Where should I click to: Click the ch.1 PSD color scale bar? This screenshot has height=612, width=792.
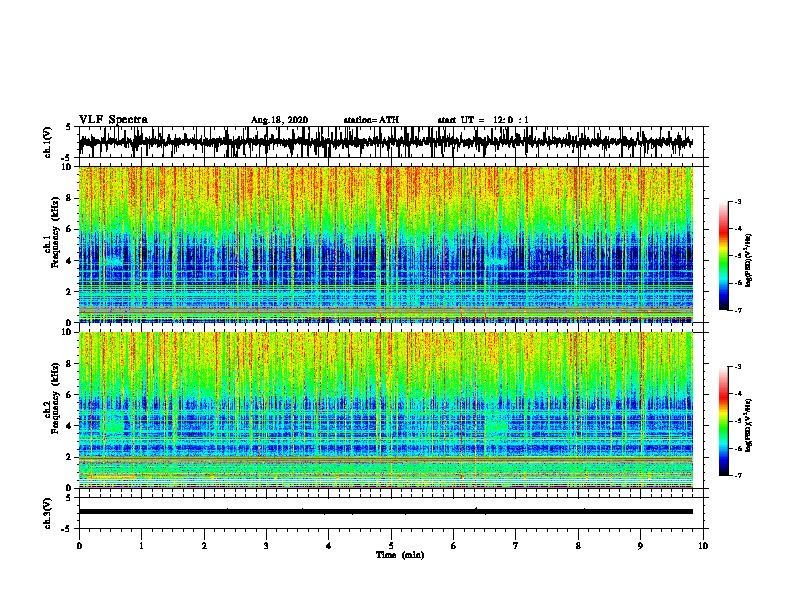(x=723, y=256)
